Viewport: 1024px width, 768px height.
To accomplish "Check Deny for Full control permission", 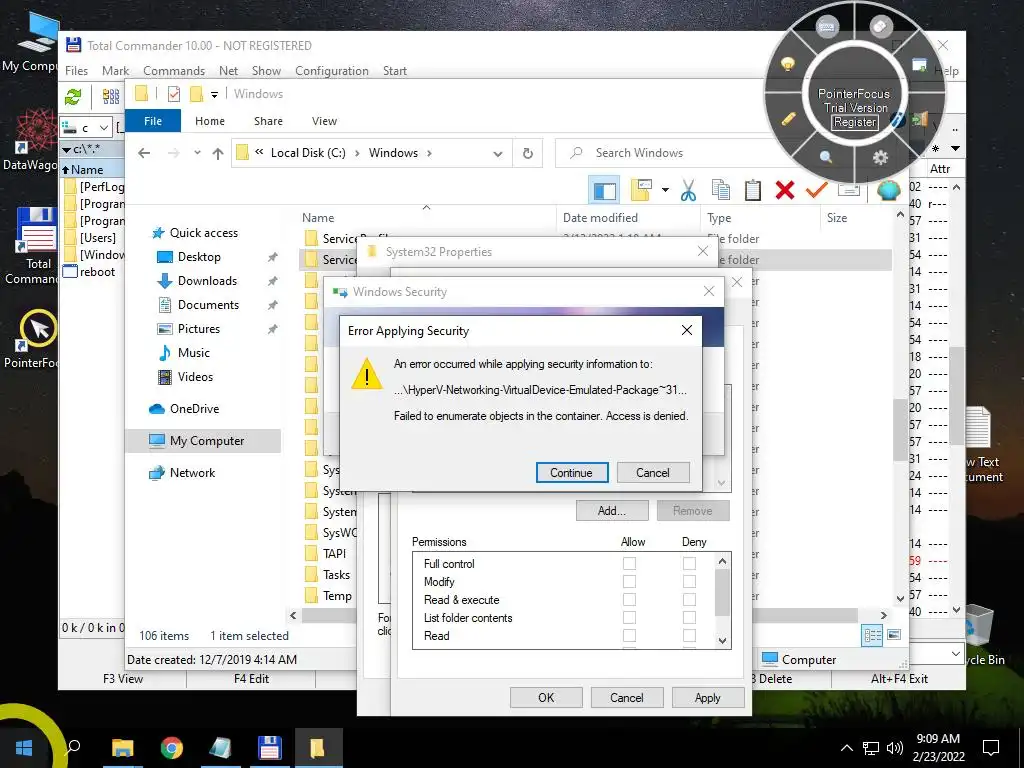I will 689,564.
